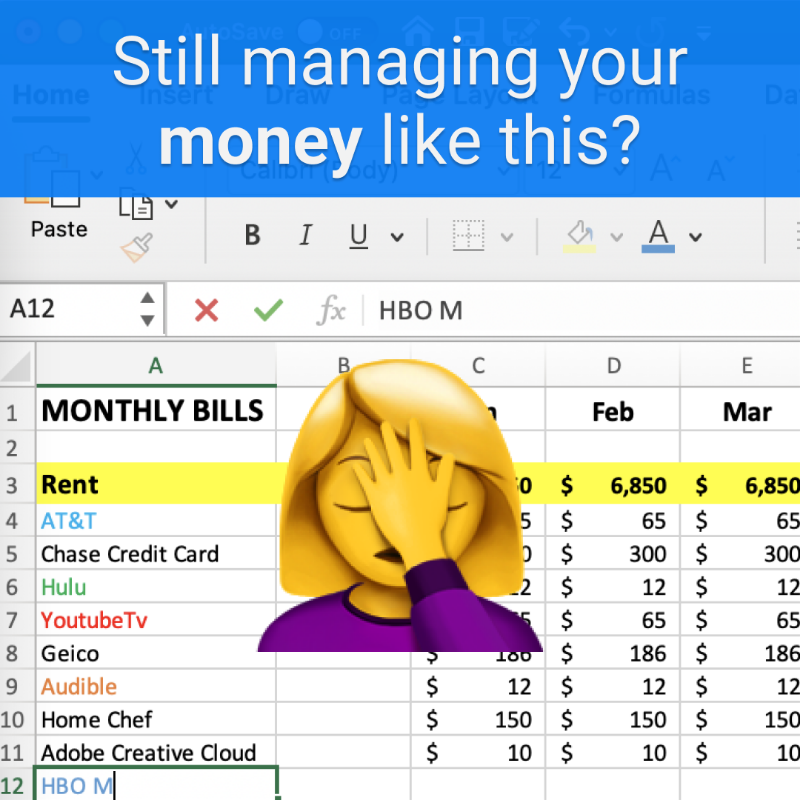Click the MONTHLY BILLS cell
This screenshot has height=800, width=800.
156,411
